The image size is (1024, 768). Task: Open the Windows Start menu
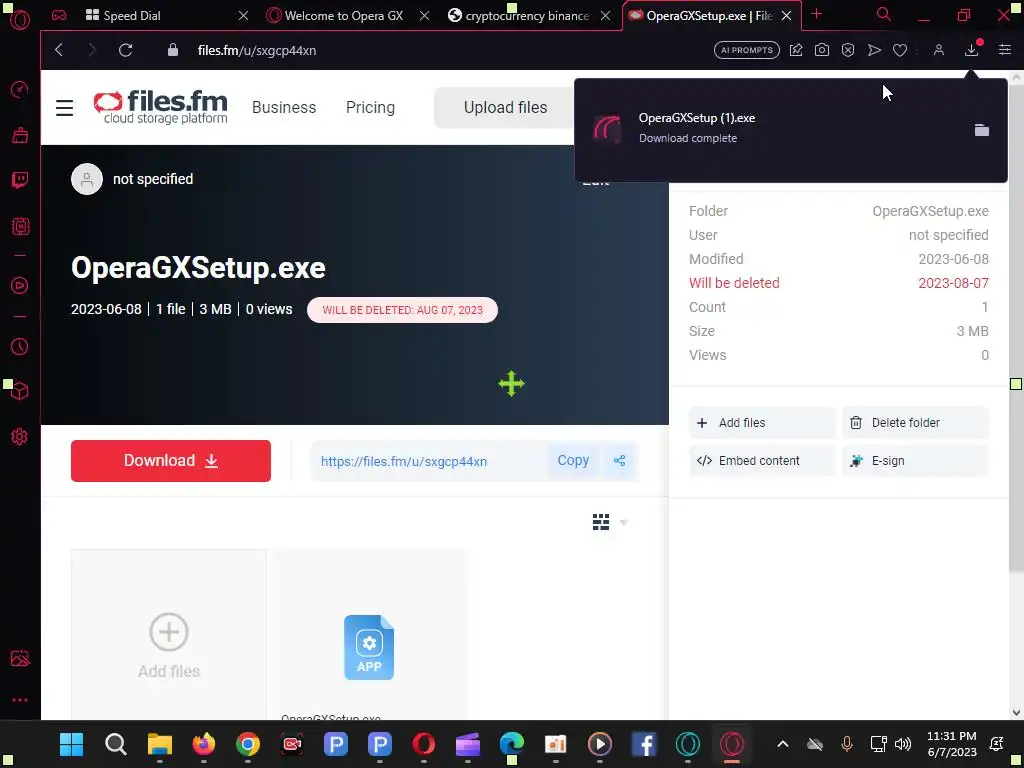click(x=71, y=744)
